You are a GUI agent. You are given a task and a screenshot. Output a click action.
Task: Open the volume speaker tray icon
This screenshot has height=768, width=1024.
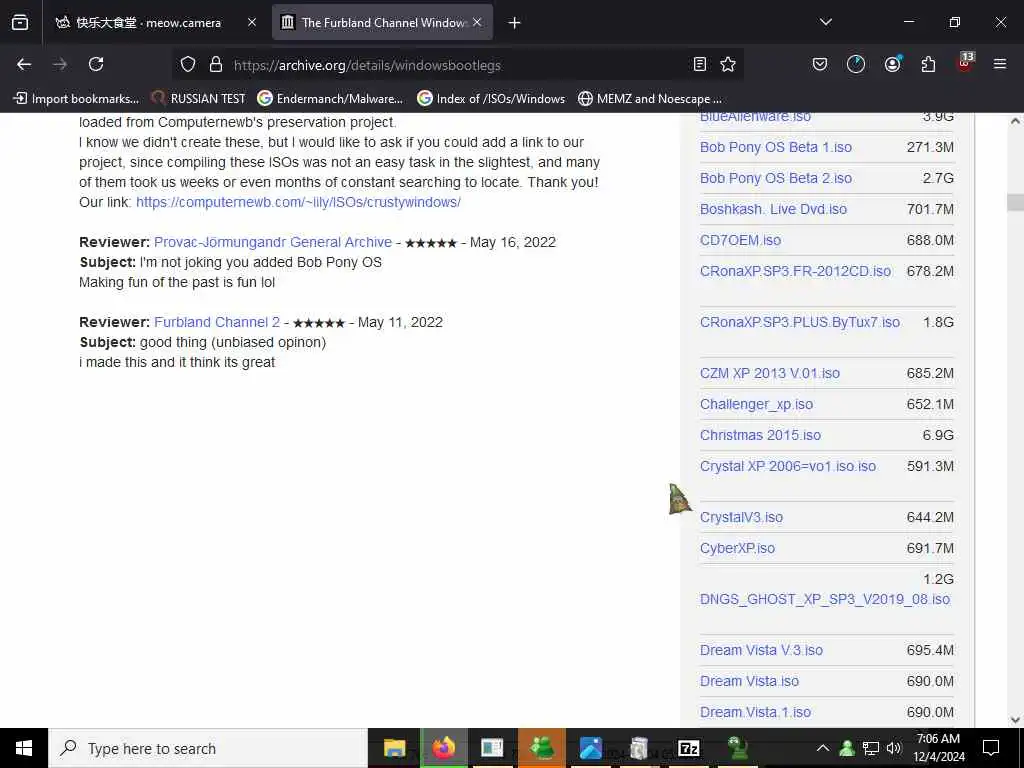(894, 748)
